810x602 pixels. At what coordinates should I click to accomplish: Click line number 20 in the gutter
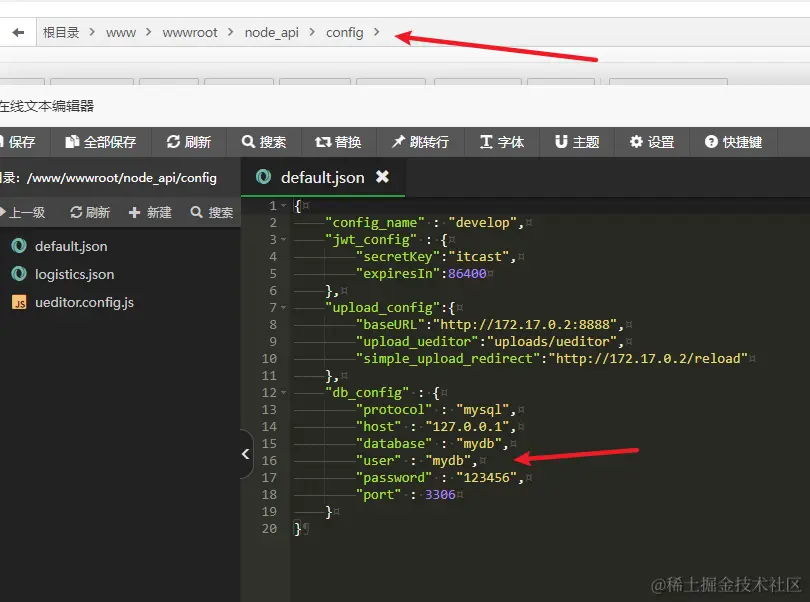[x=269, y=529]
